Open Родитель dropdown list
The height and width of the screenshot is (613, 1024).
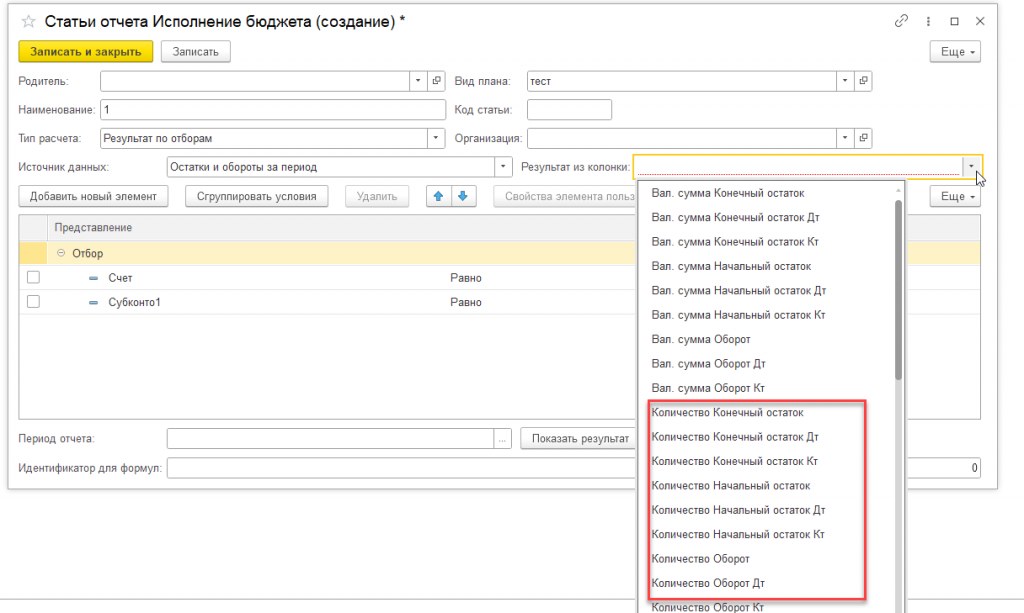click(x=418, y=81)
